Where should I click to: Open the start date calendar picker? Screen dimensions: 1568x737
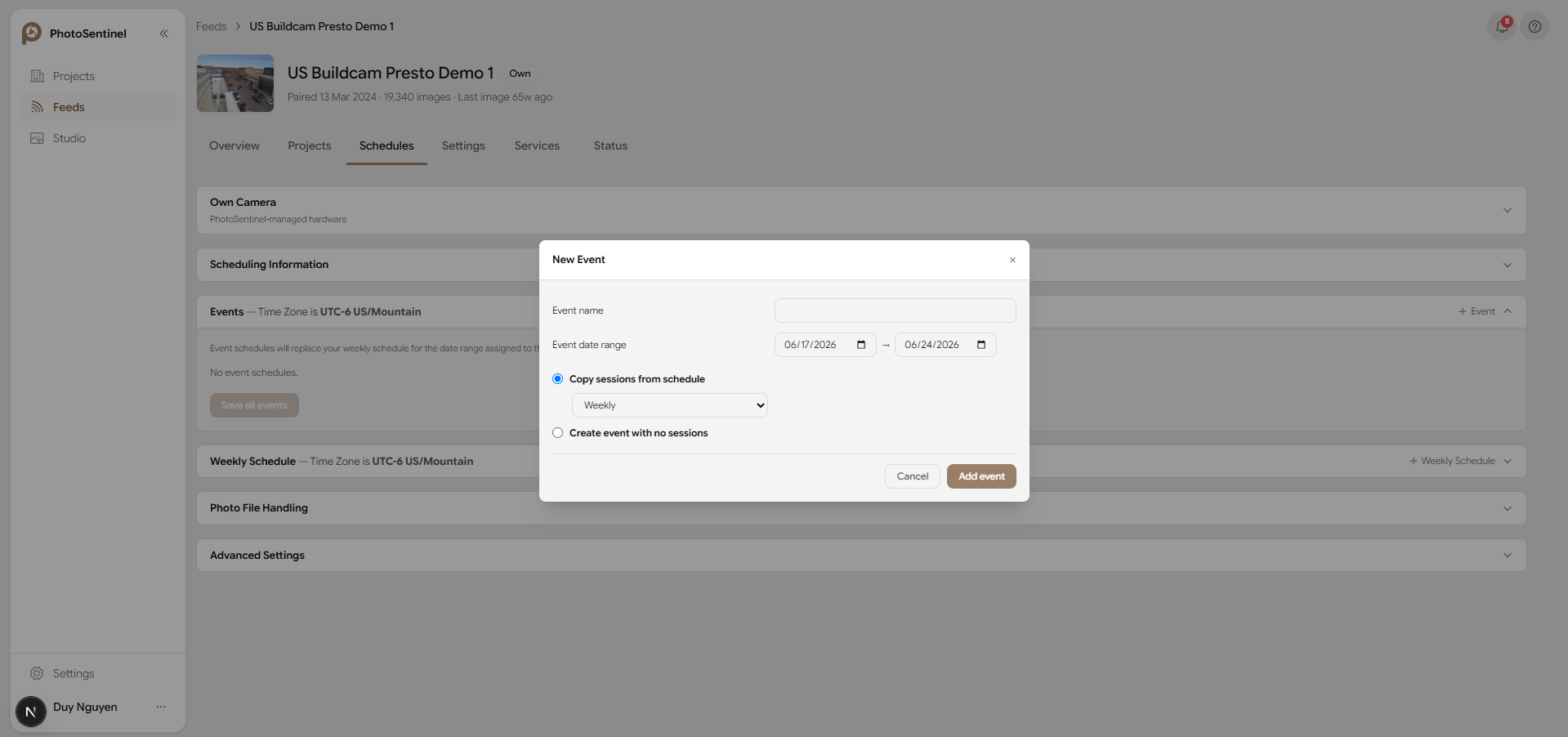point(861,345)
